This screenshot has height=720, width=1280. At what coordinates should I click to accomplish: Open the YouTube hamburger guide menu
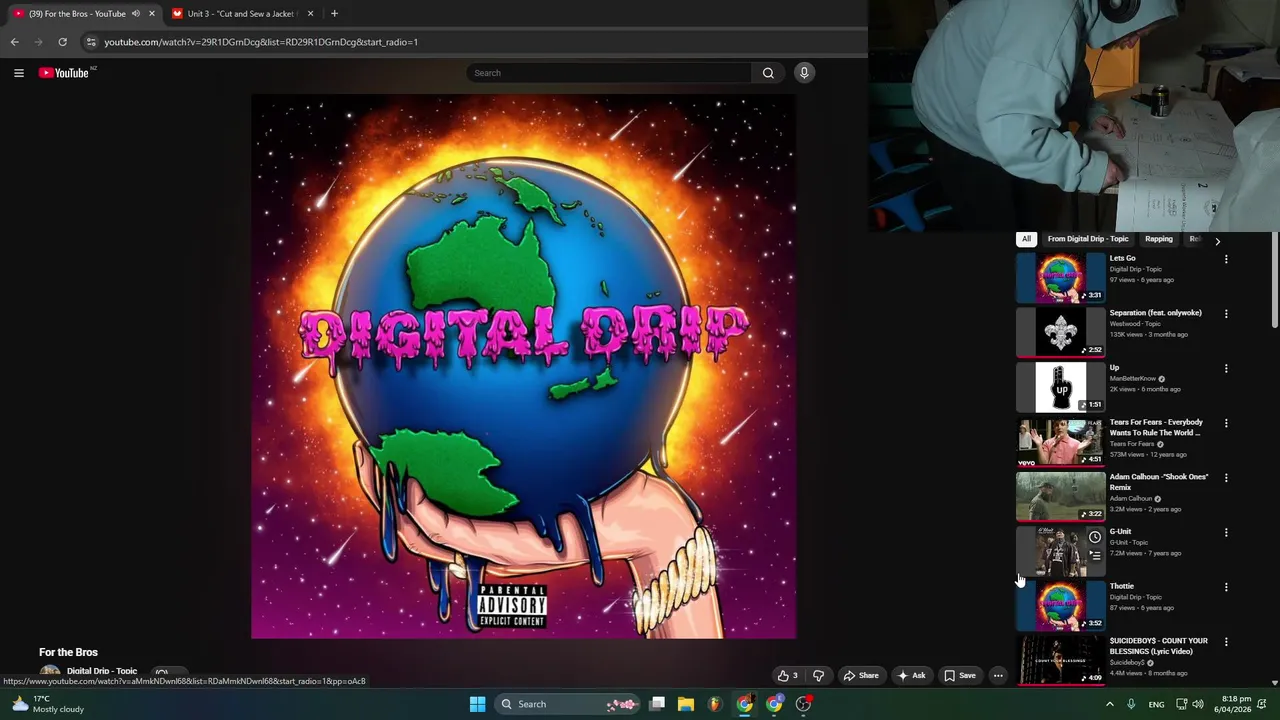18,73
